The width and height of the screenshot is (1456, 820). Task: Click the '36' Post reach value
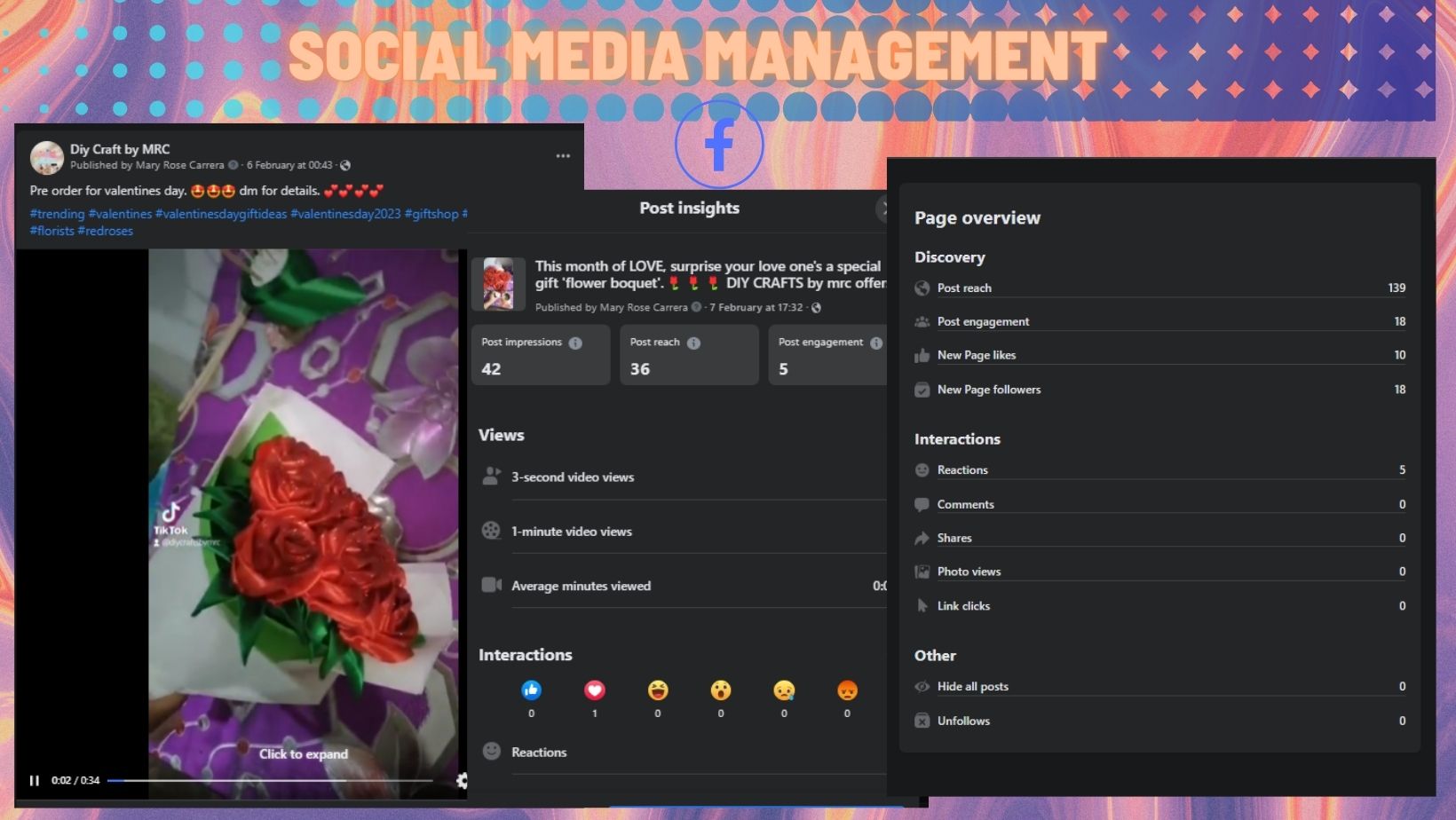coord(640,368)
